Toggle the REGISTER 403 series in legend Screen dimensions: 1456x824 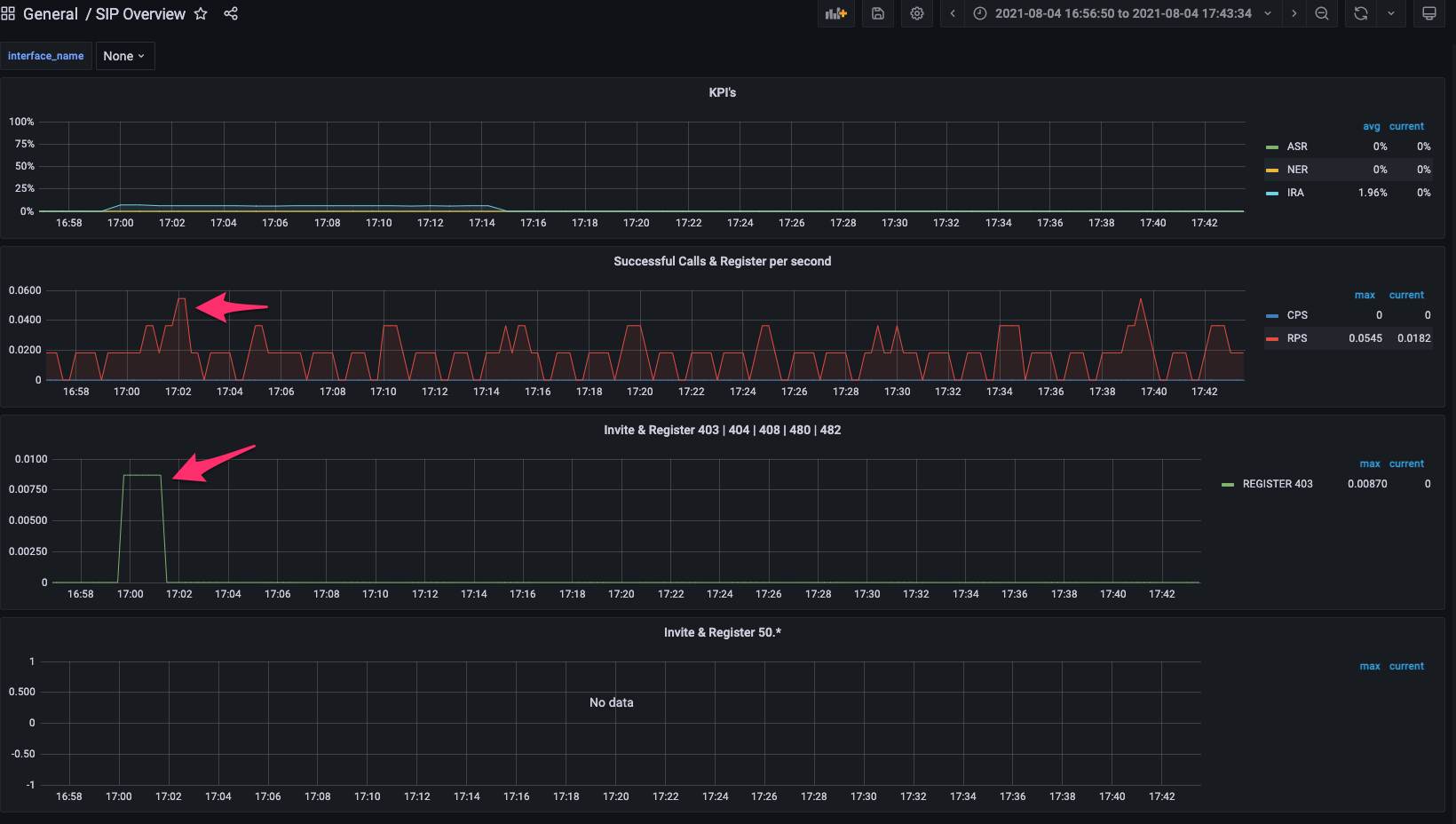point(1278,484)
